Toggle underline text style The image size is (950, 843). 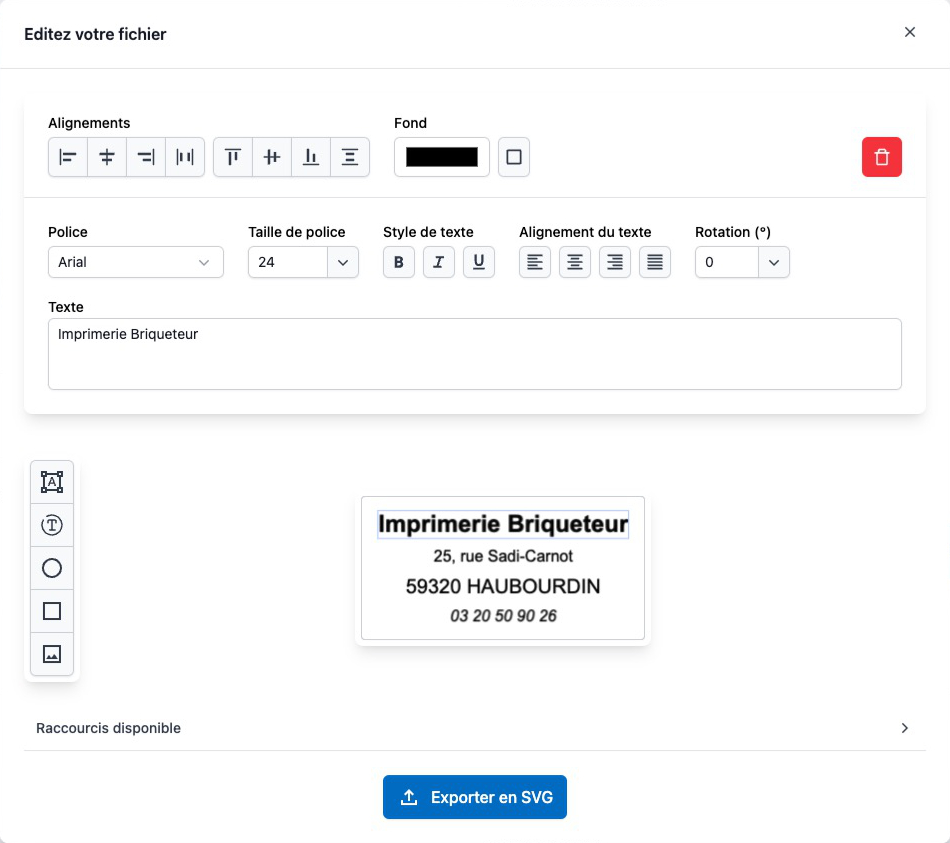coord(479,262)
